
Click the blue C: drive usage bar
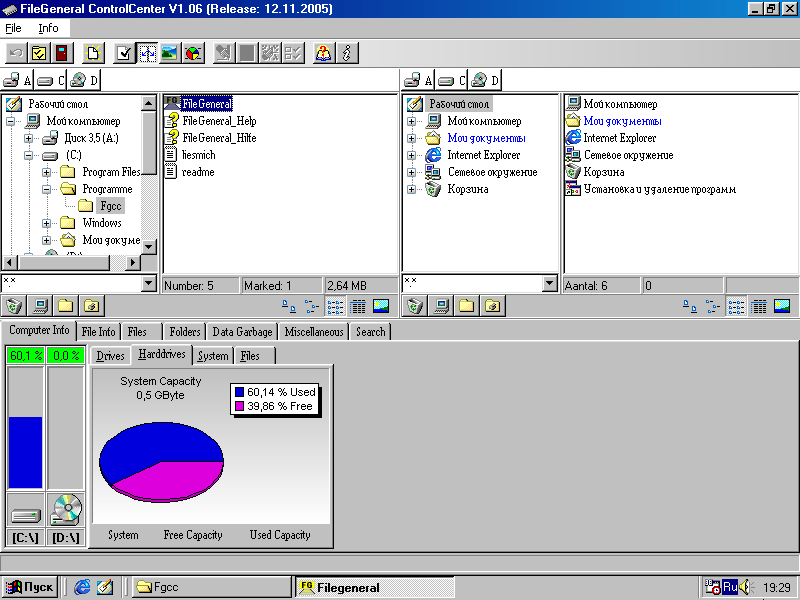(x=26, y=453)
